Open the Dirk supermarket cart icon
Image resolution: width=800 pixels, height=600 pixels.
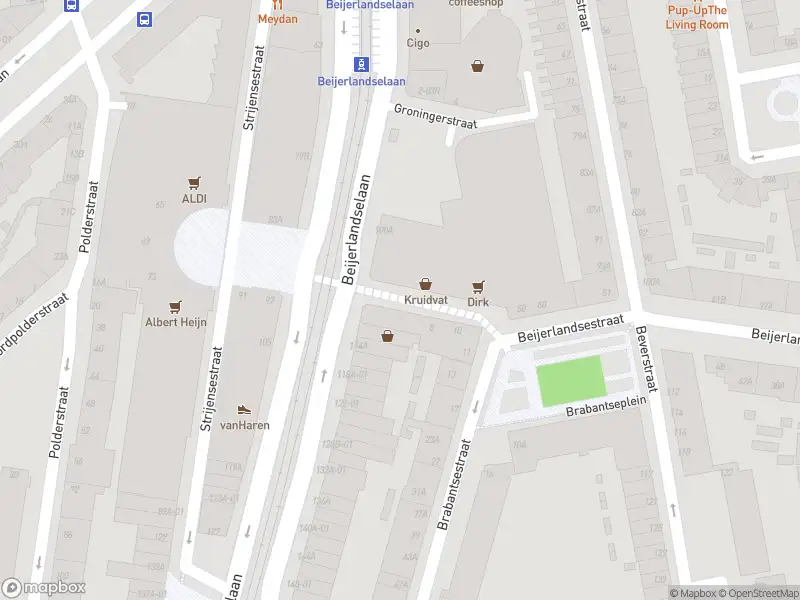[x=478, y=286]
